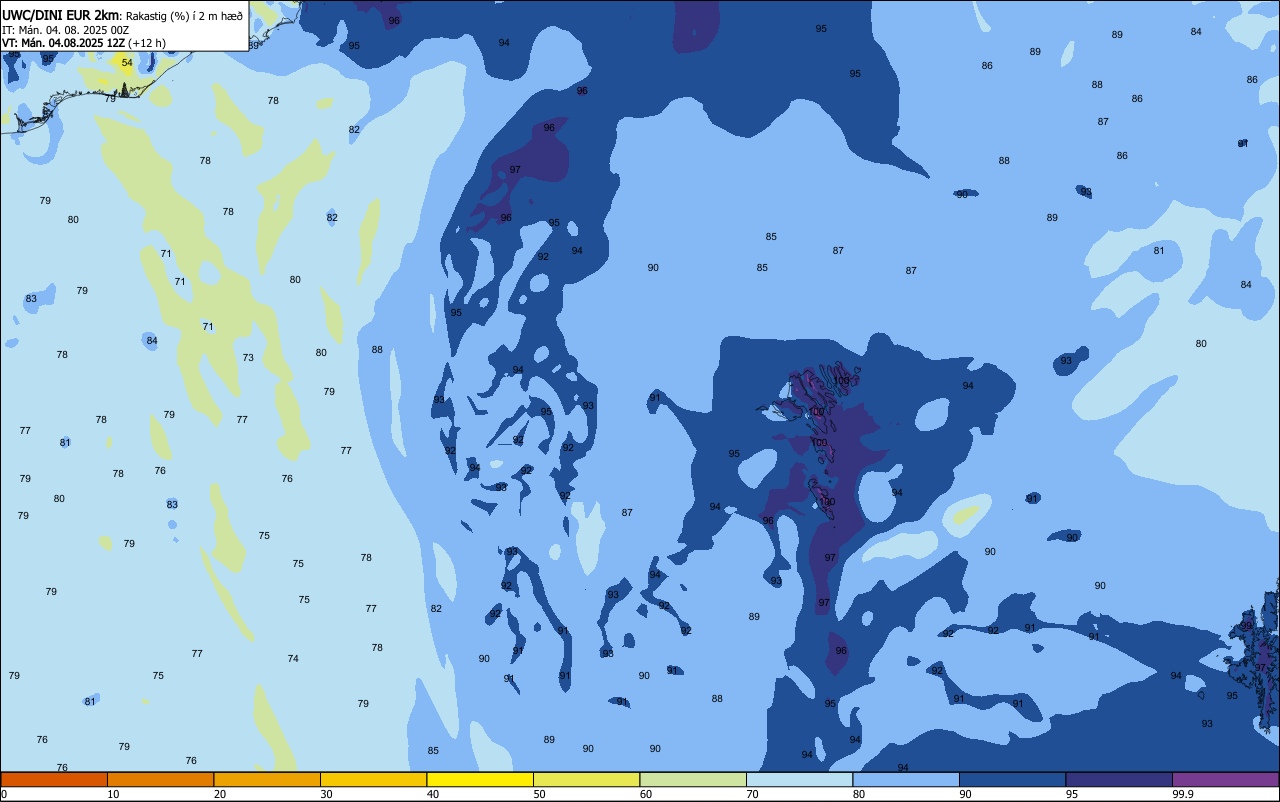Screen dimensions: 1280x802
Task: Click the "UWC/DINI EUR 2km" model title
Action: point(60,15)
